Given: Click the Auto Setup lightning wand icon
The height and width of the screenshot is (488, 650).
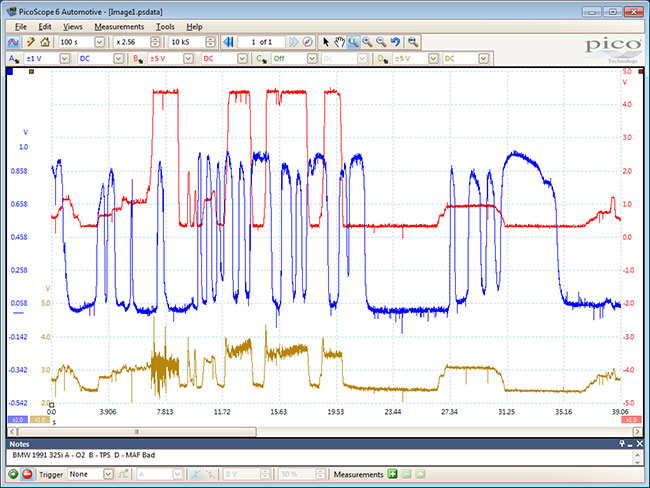Looking at the screenshot, I should point(31,42).
